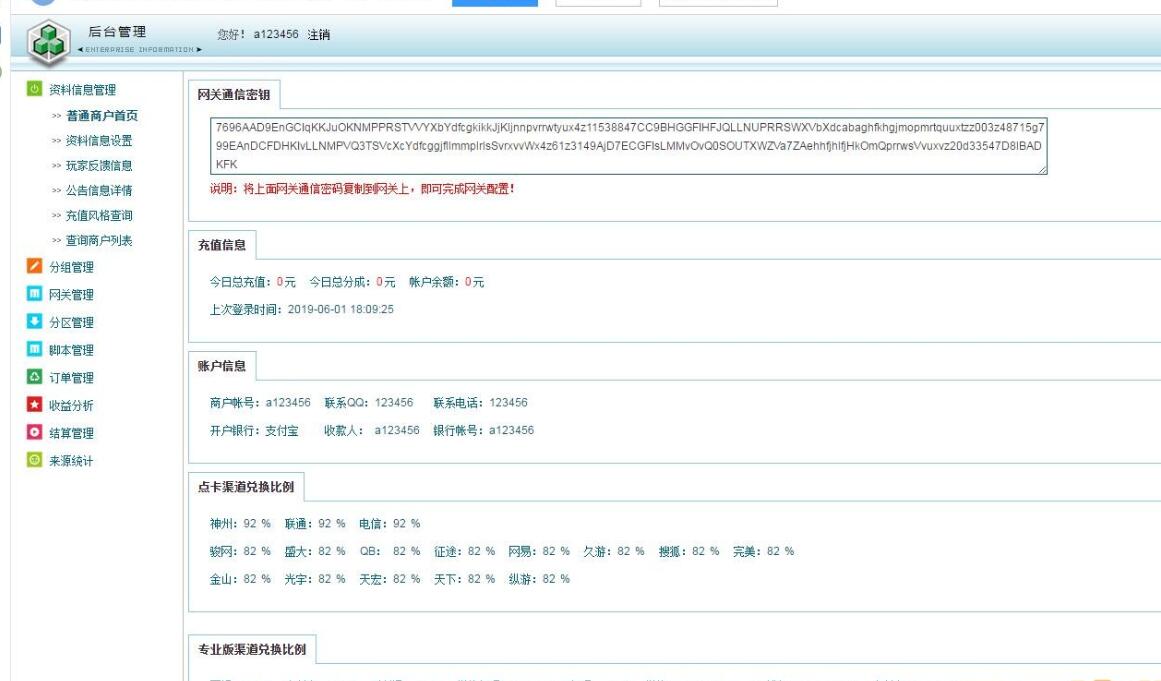Viewport: 1161px width, 681px height.
Task: Open 公告信息详情 in the sidebar
Action: 98,190
